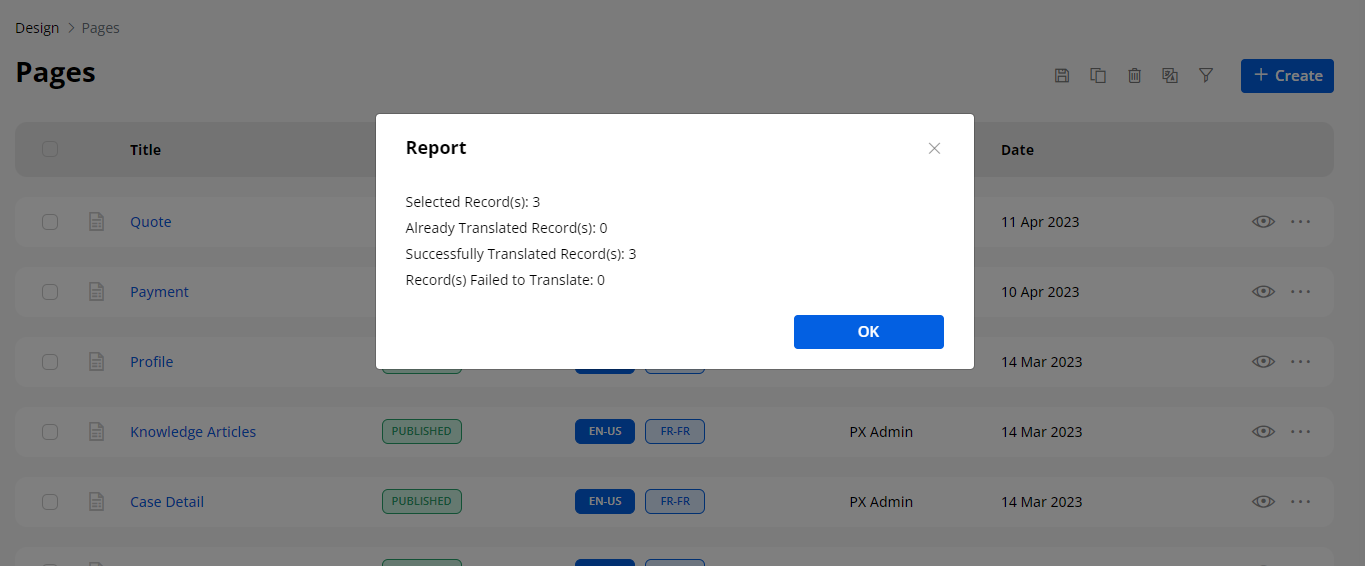Click the Create button

coord(1287,76)
